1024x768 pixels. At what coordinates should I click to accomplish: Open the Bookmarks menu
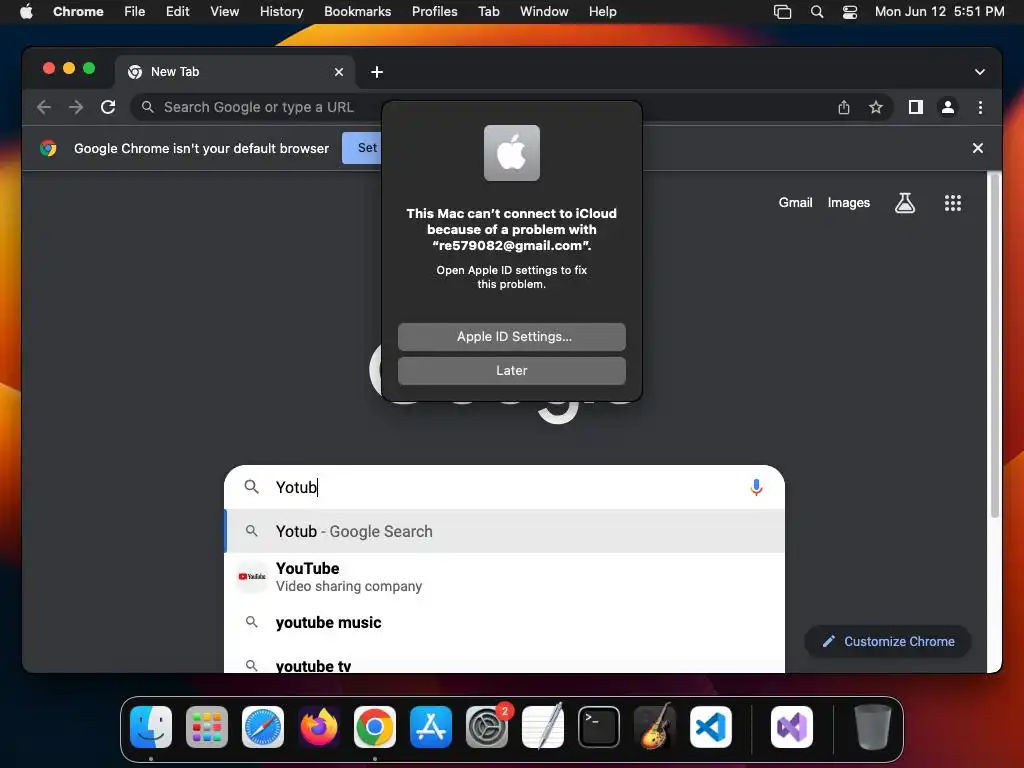(x=357, y=12)
